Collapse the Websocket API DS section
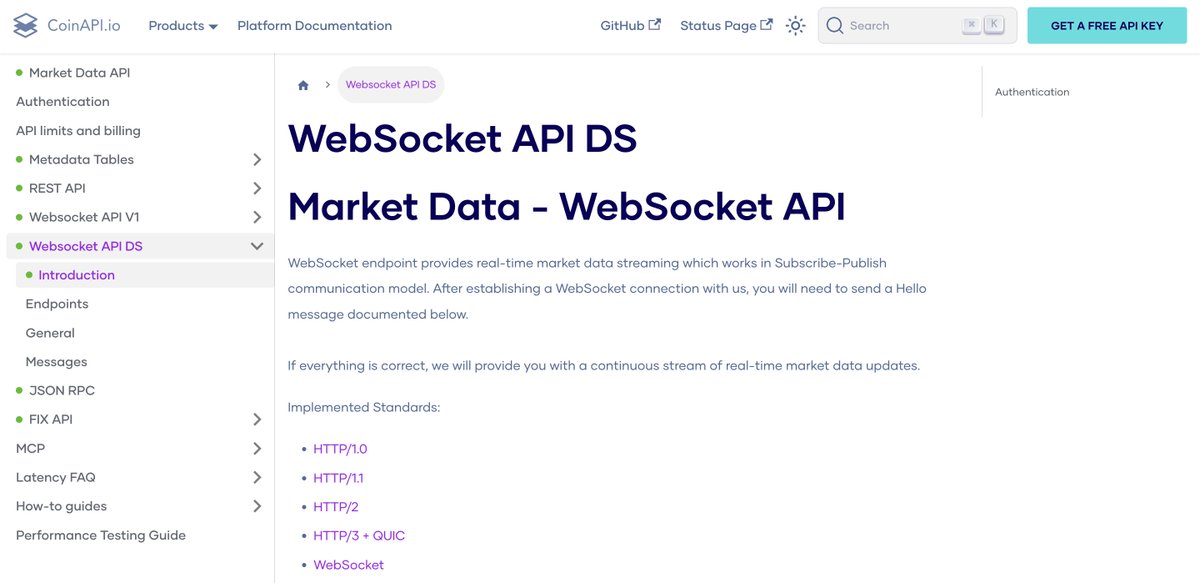 pyautogui.click(x=257, y=245)
